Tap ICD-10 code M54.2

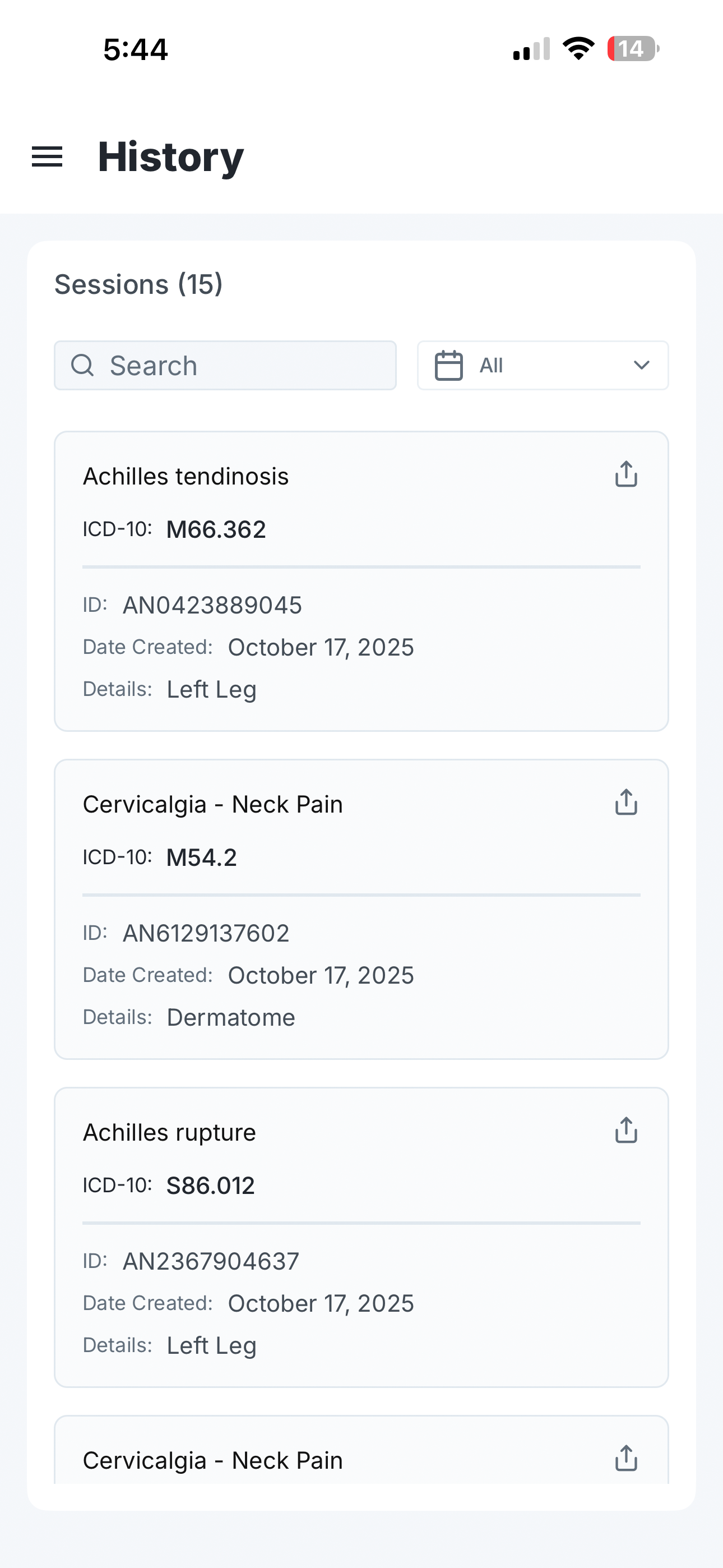coord(201,857)
